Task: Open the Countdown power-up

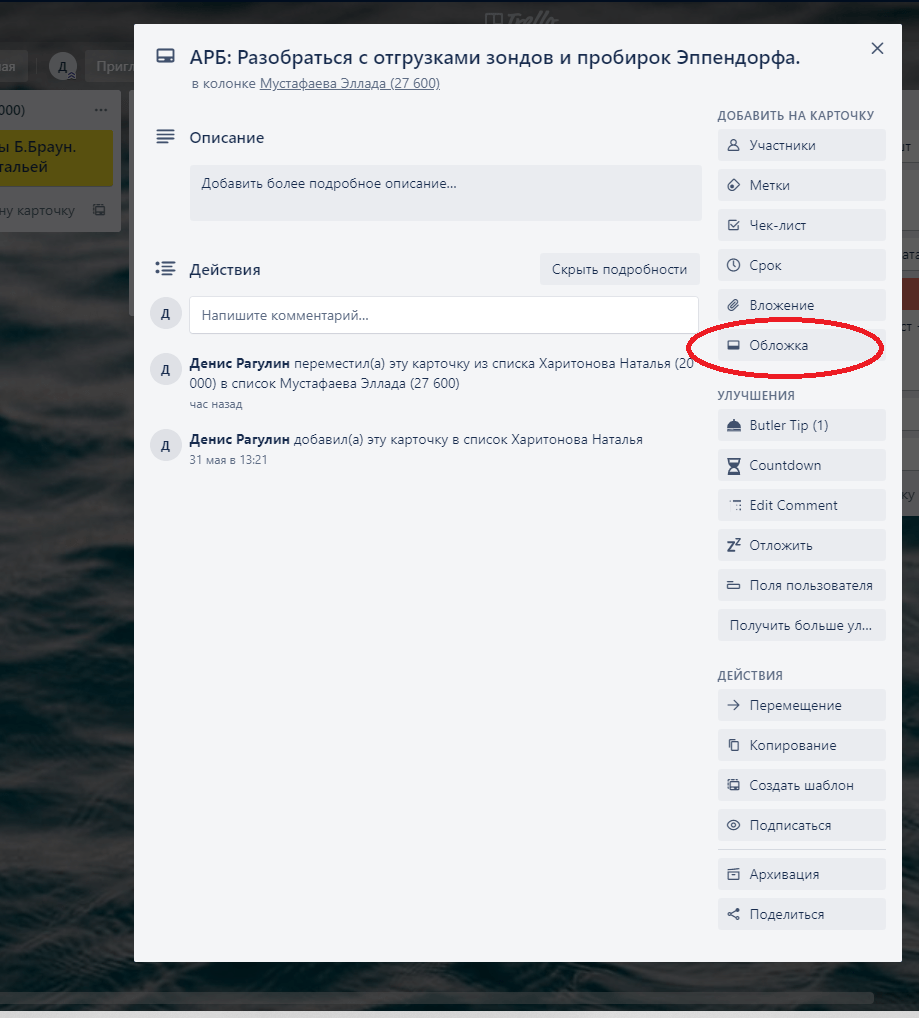Action: (x=800, y=465)
